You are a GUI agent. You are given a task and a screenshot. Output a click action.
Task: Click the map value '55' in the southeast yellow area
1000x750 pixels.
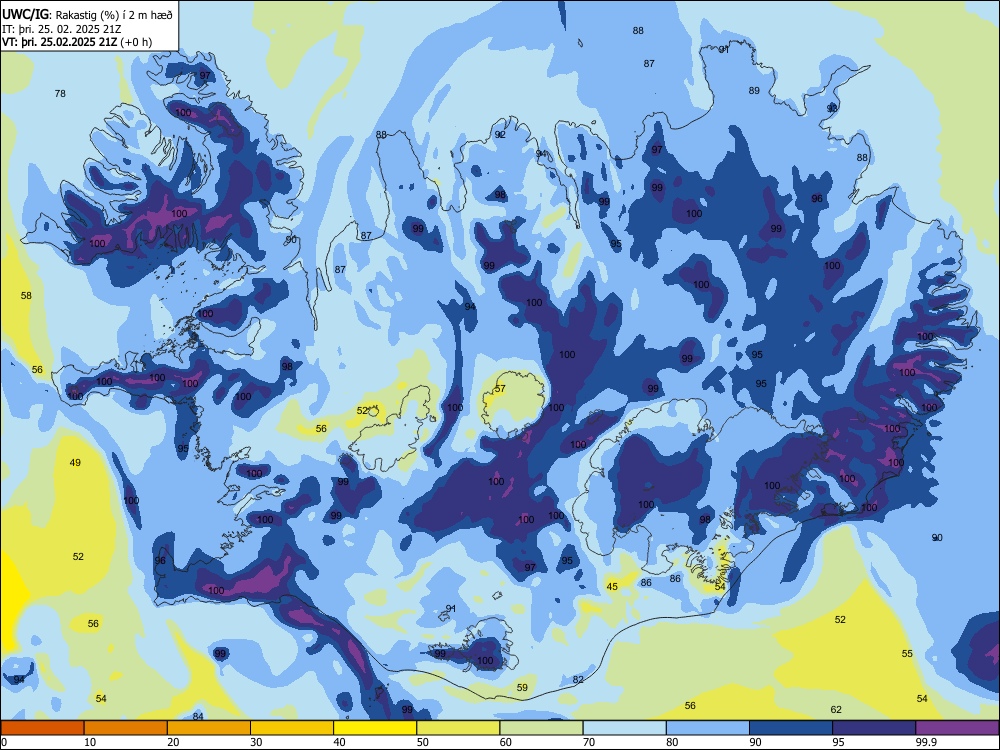[x=907, y=653]
